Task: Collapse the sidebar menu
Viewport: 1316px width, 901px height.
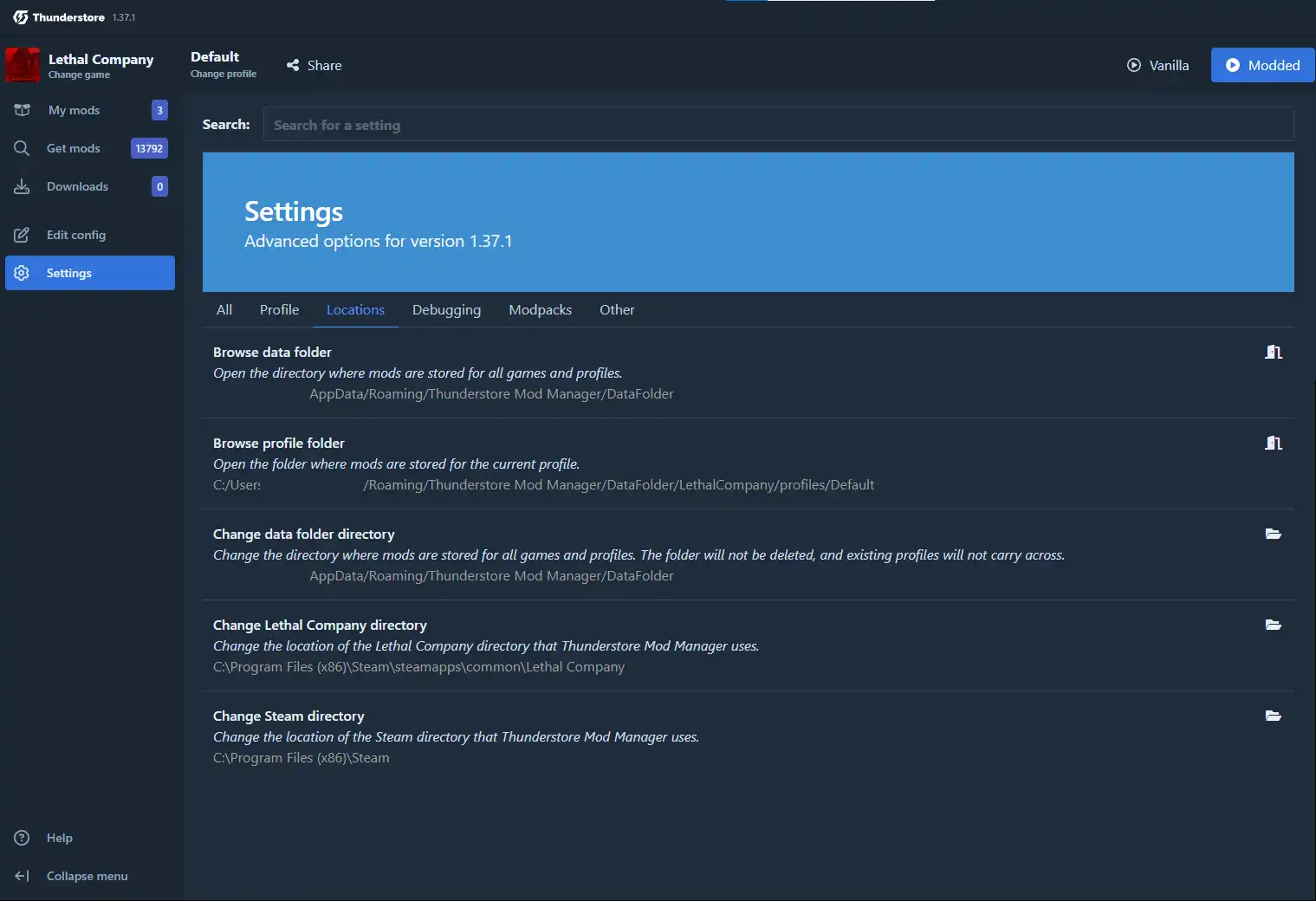Action: point(87,876)
